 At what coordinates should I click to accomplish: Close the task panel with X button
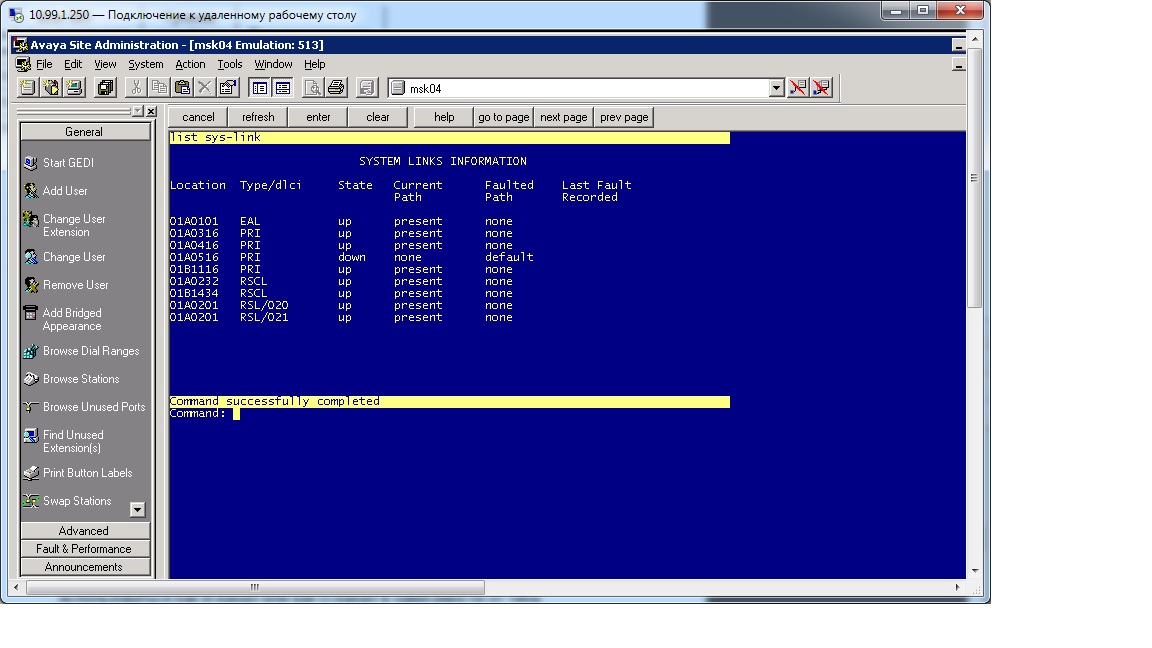[151, 111]
